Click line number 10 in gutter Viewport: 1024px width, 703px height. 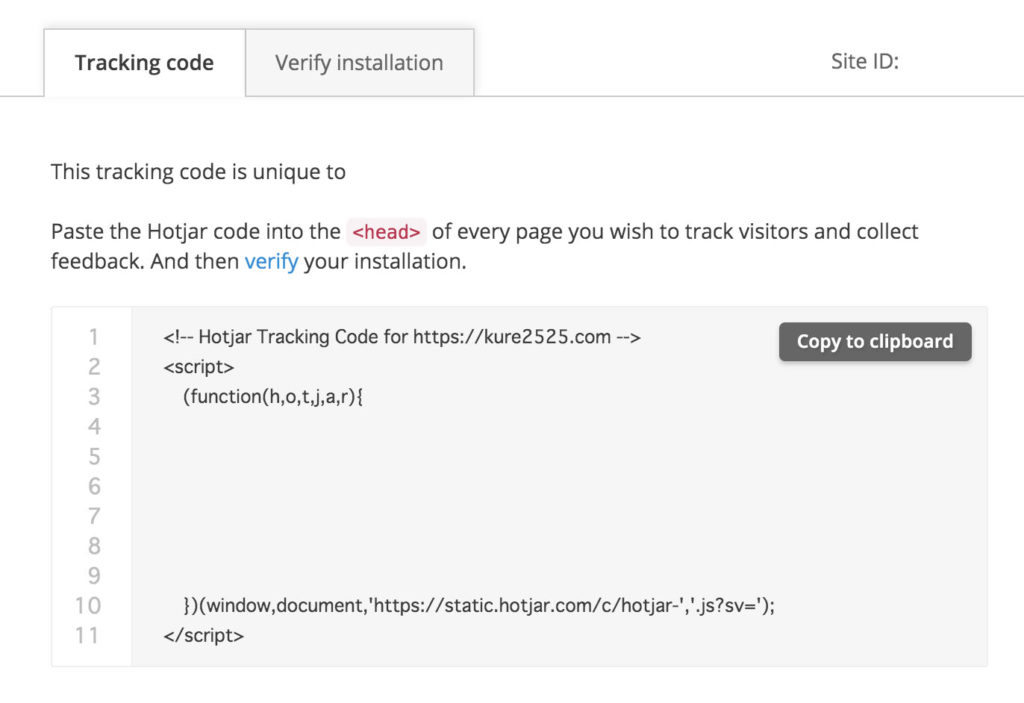[x=88, y=606]
